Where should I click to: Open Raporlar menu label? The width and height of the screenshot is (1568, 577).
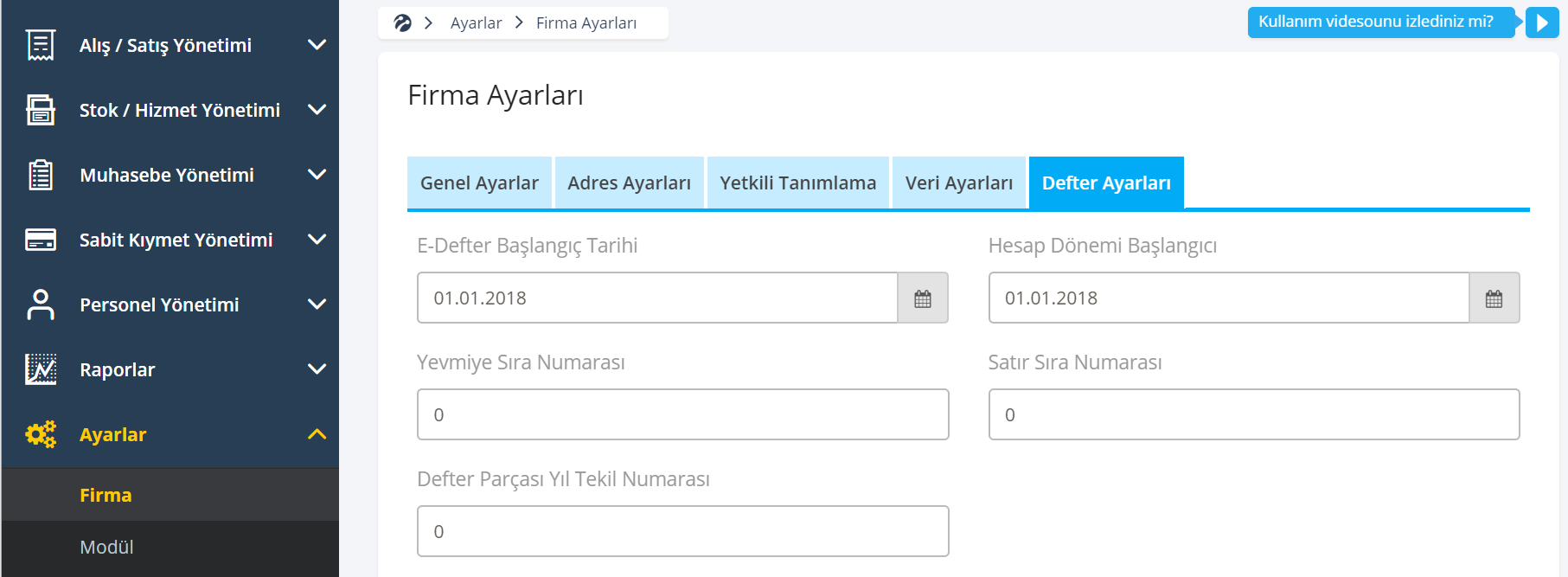(118, 369)
